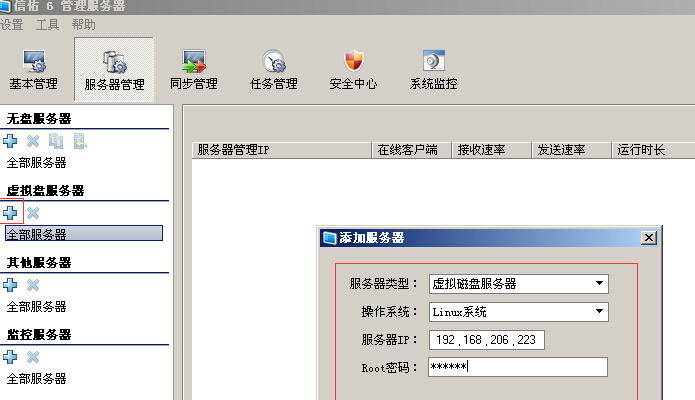Open the 安全中心 shield icon

353,61
